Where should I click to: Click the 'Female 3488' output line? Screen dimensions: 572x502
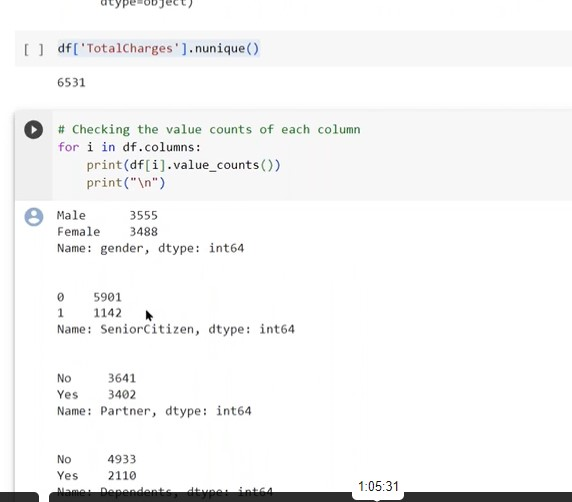(107, 232)
